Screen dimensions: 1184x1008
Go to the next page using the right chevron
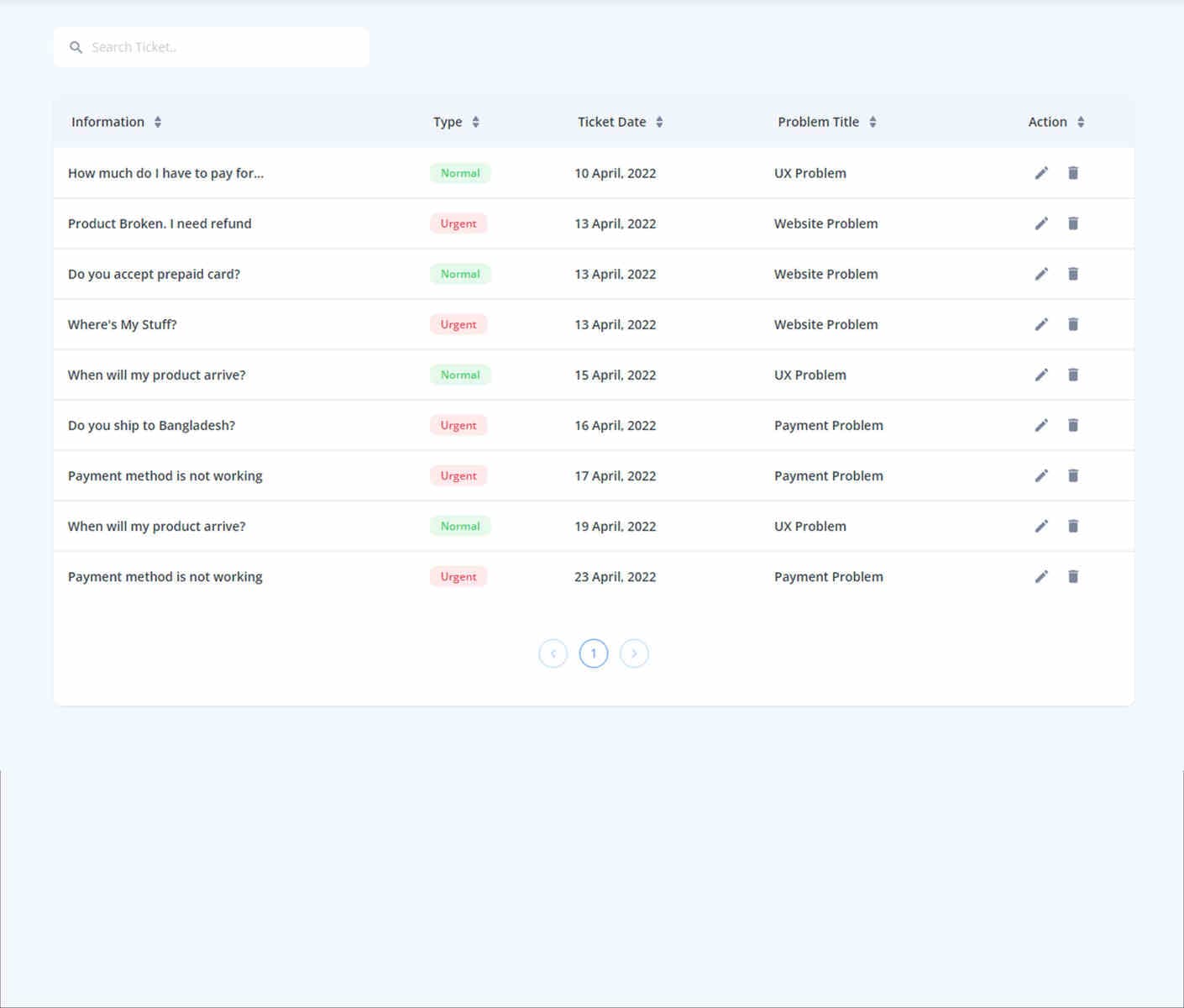tap(634, 653)
